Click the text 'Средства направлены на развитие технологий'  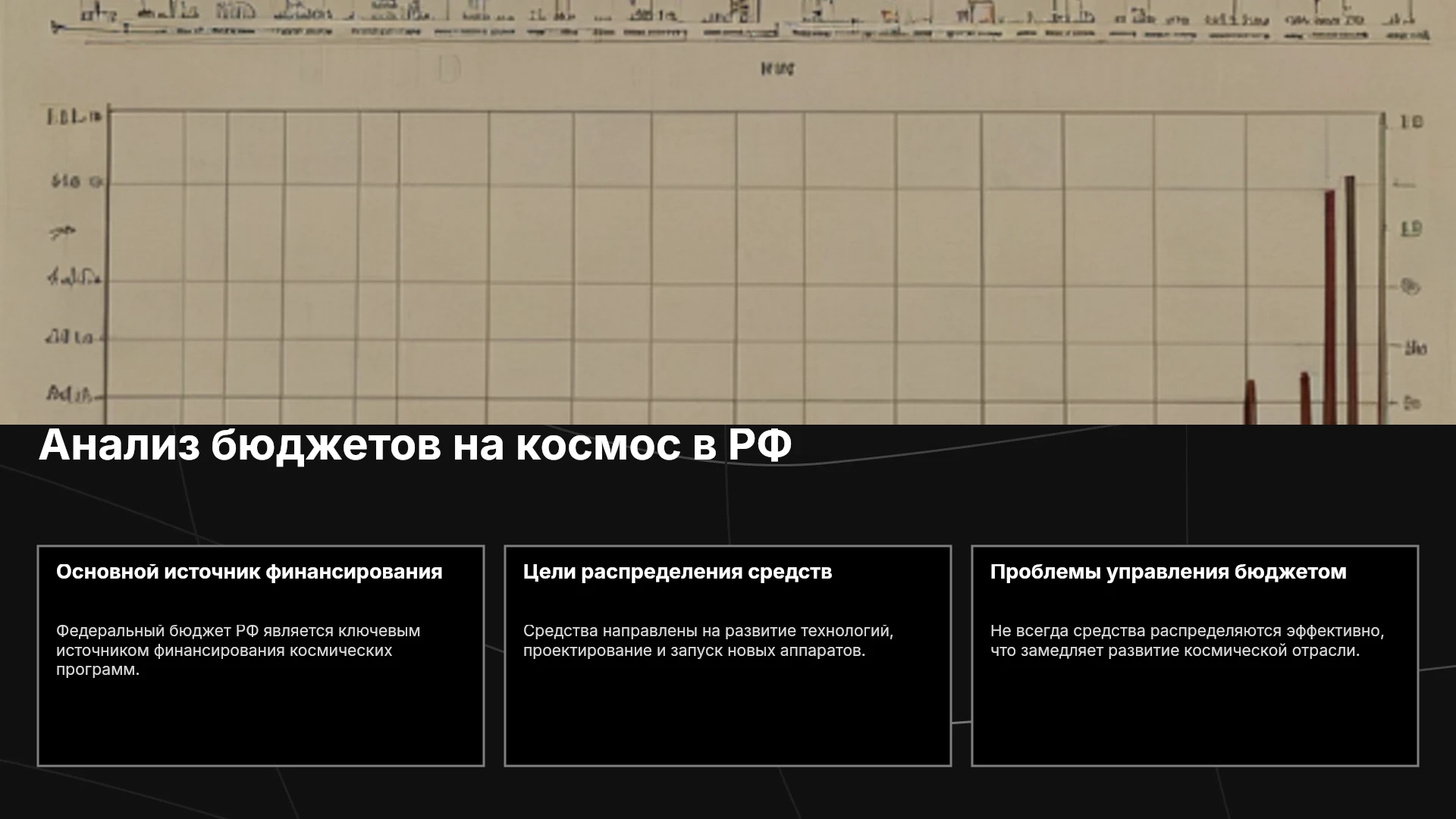click(707, 631)
